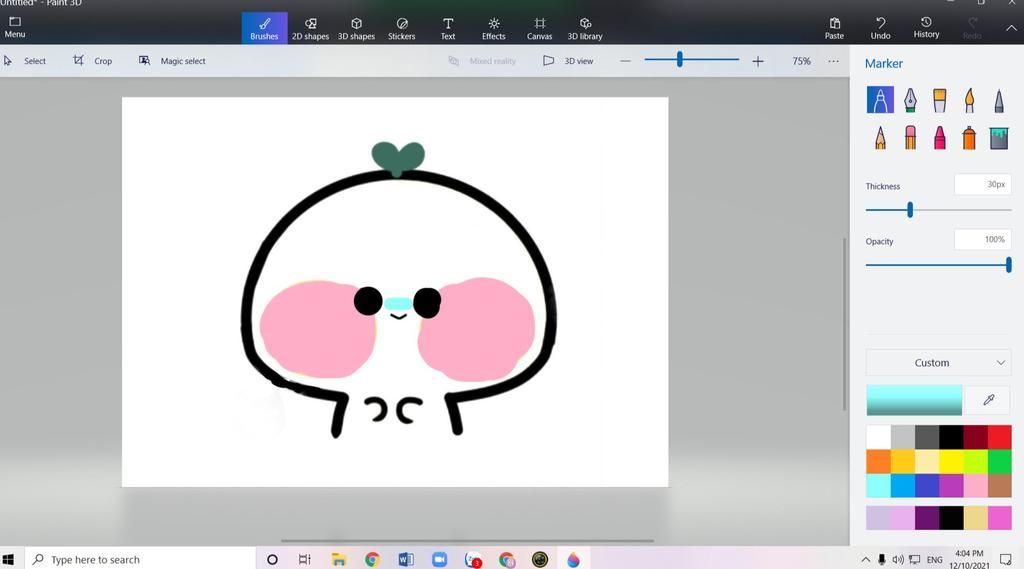The width and height of the screenshot is (1024, 569).
Task: Open File Explorer from the taskbar
Action: point(338,559)
